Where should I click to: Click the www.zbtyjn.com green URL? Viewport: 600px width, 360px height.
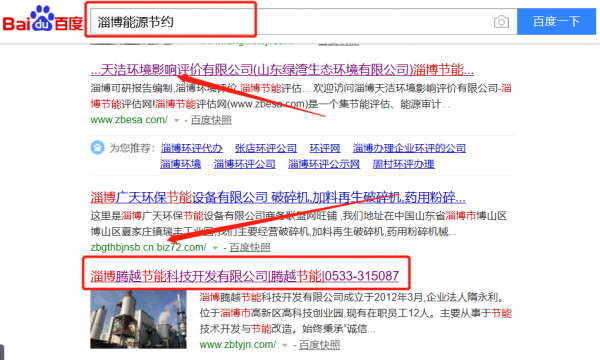pos(238,345)
